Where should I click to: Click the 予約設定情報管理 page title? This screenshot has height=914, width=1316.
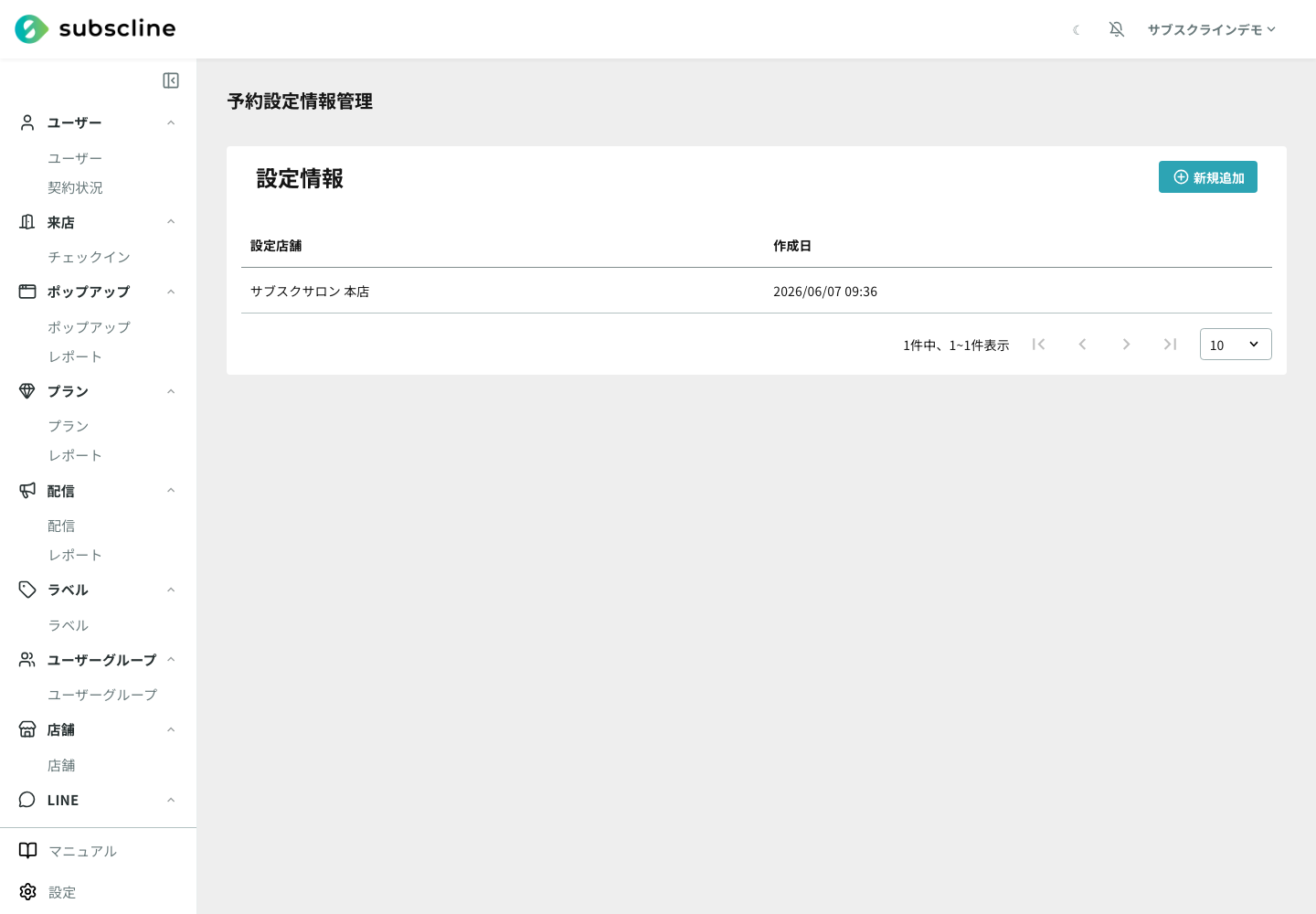click(x=300, y=101)
